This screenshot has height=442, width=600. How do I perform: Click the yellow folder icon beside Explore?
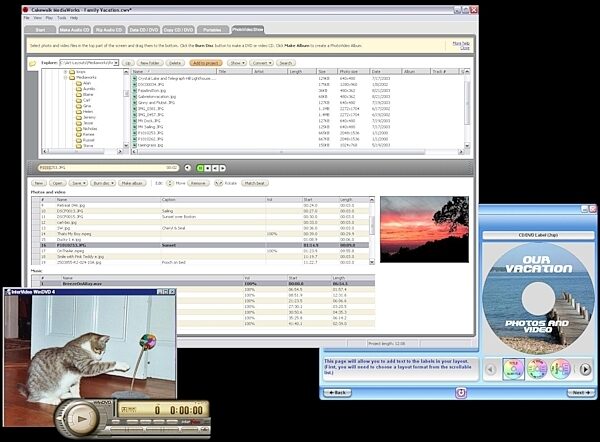(x=33, y=63)
